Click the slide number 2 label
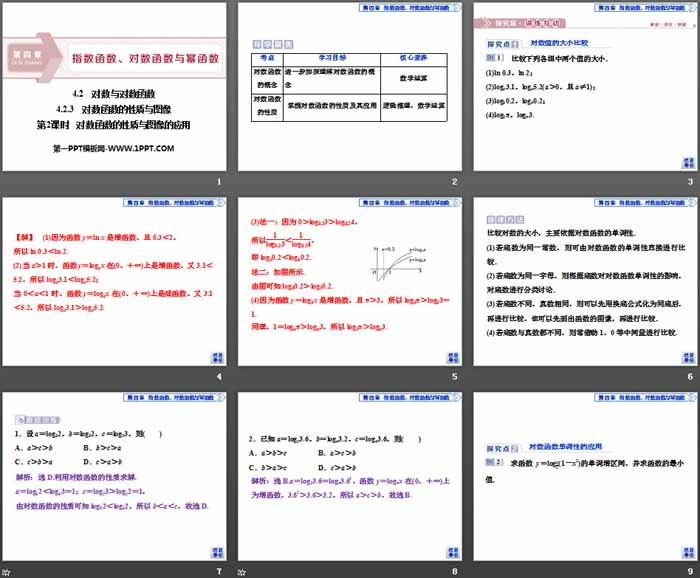This screenshot has width=700, height=578. 454,182
